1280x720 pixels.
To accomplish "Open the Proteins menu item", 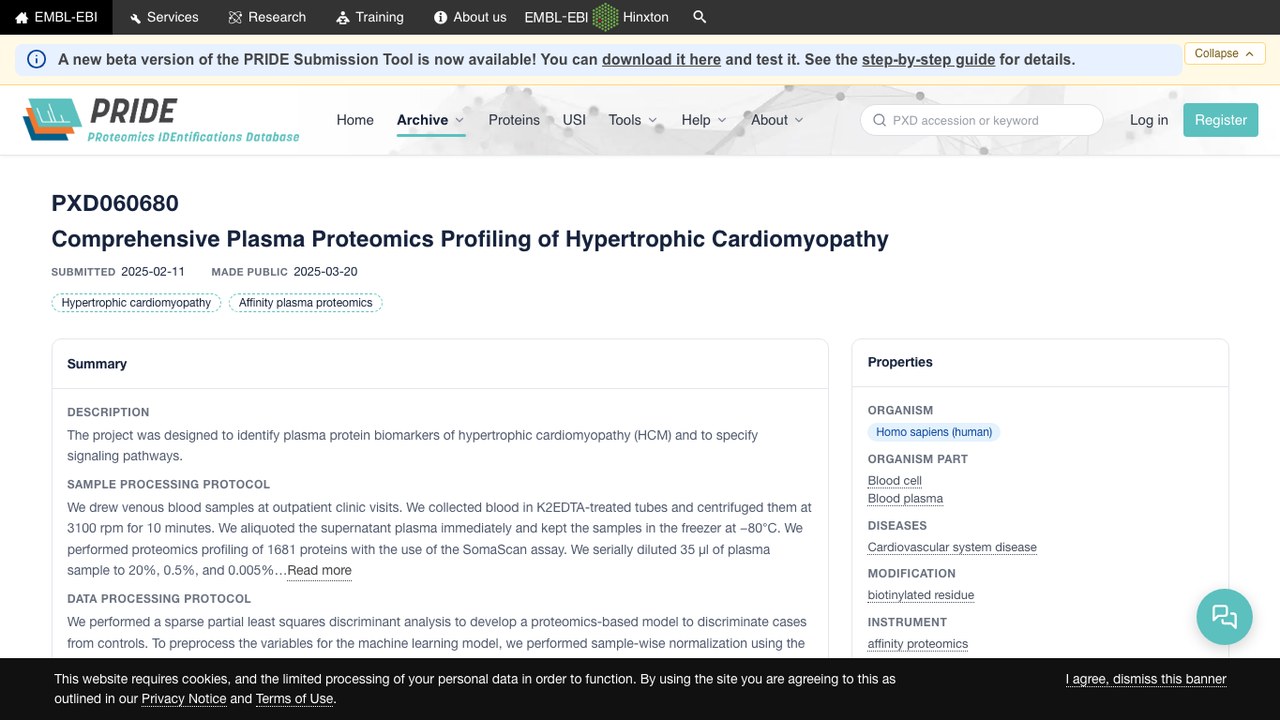I will (514, 120).
